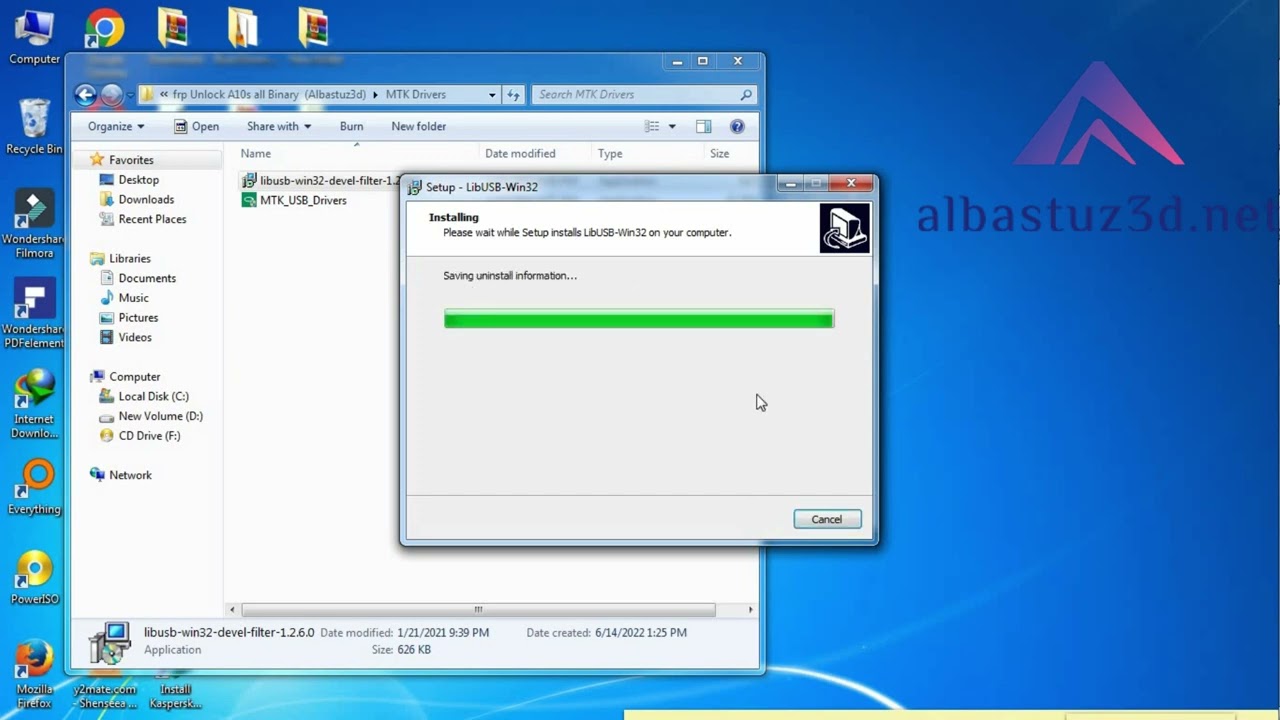Sort files by the Size column
The height and width of the screenshot is (720, 1280).
(719, 154)
